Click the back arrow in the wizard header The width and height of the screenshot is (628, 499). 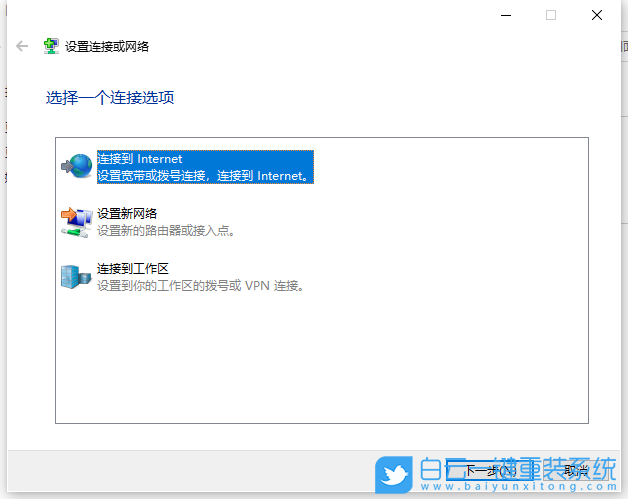[22, 46]
